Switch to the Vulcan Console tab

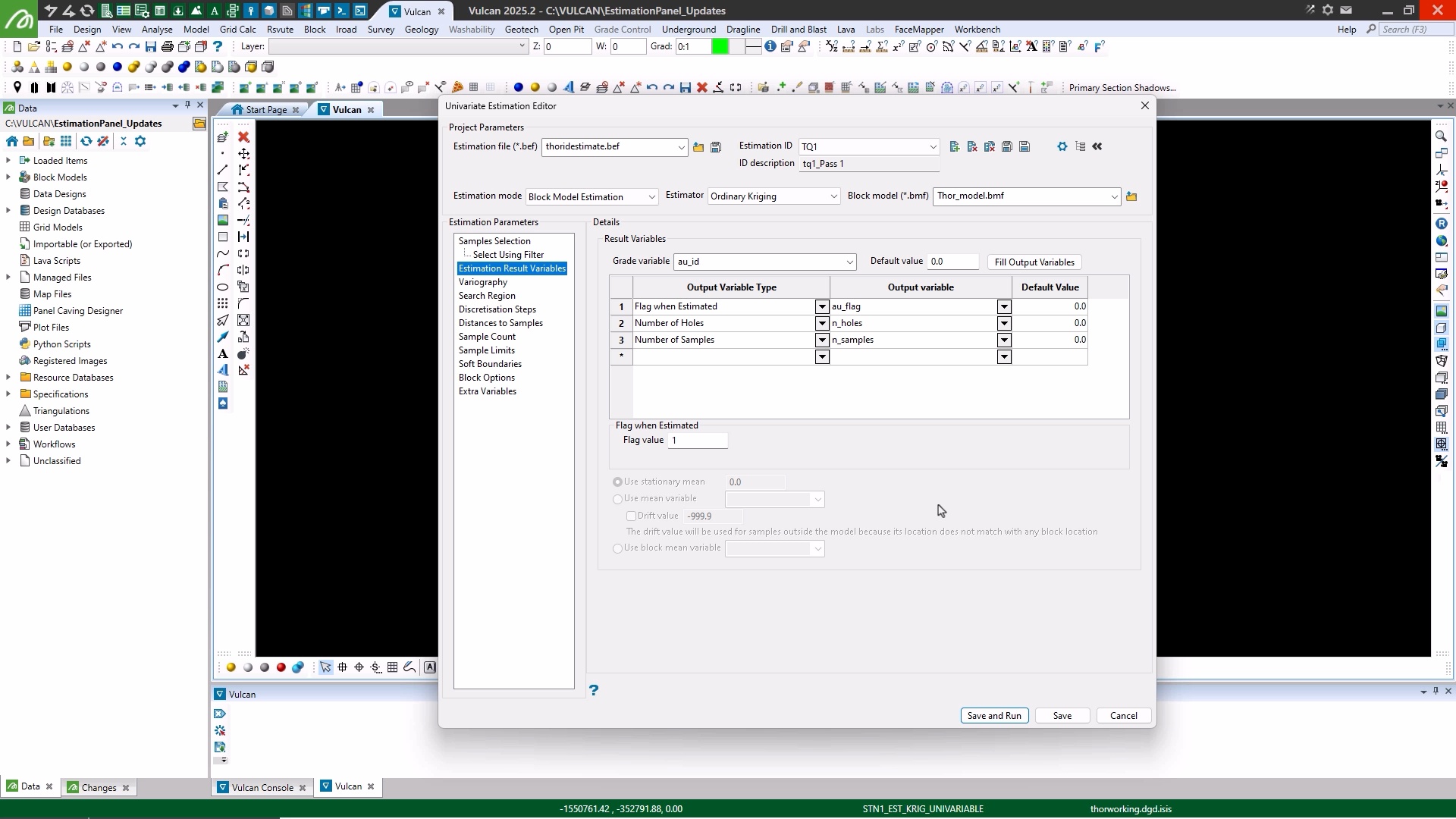click(x=262, y=787)
